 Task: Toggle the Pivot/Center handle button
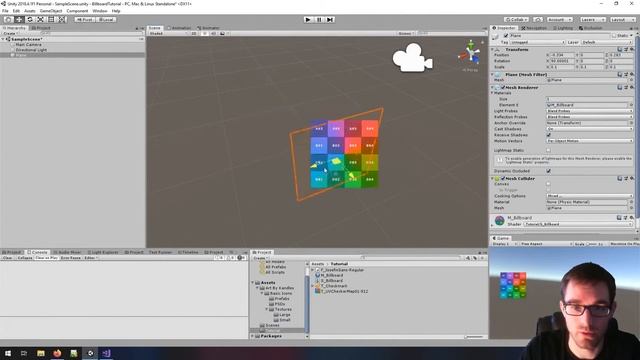tap(84, 19)
